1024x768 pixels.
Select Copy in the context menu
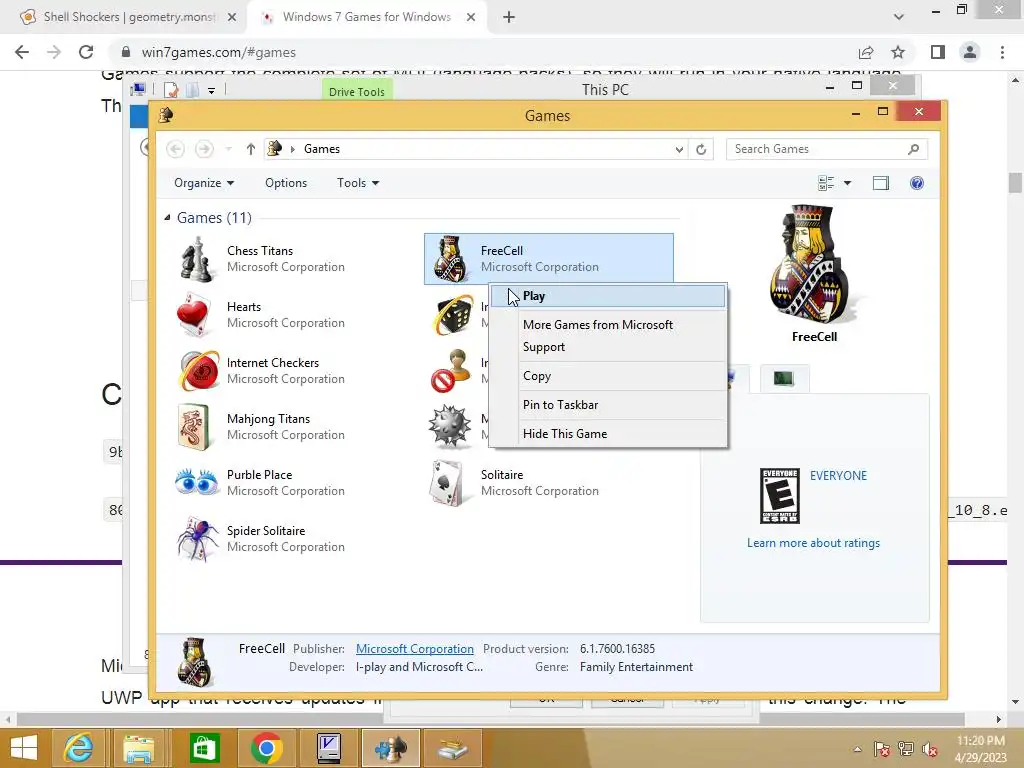[608, 376]
